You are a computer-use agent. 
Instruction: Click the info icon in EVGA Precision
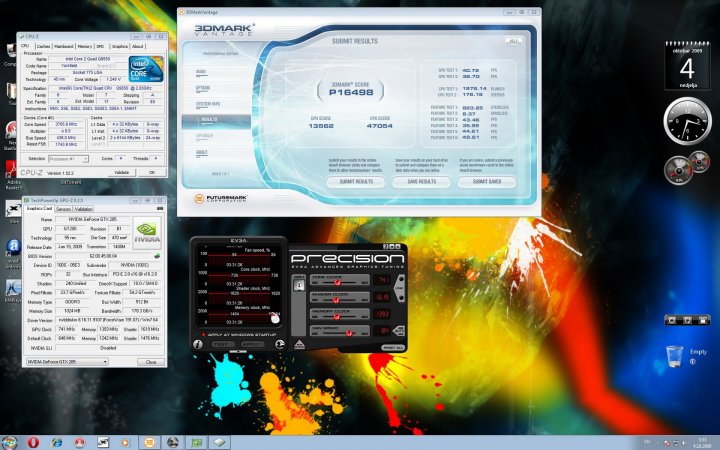point(197,344)
